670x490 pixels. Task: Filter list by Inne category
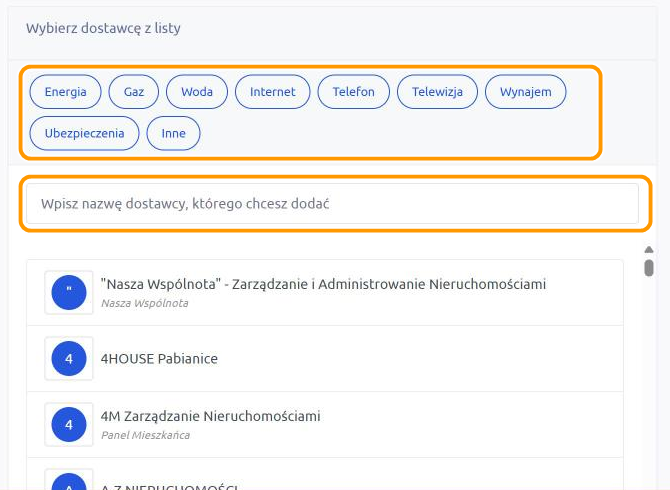tap(173, 133)
